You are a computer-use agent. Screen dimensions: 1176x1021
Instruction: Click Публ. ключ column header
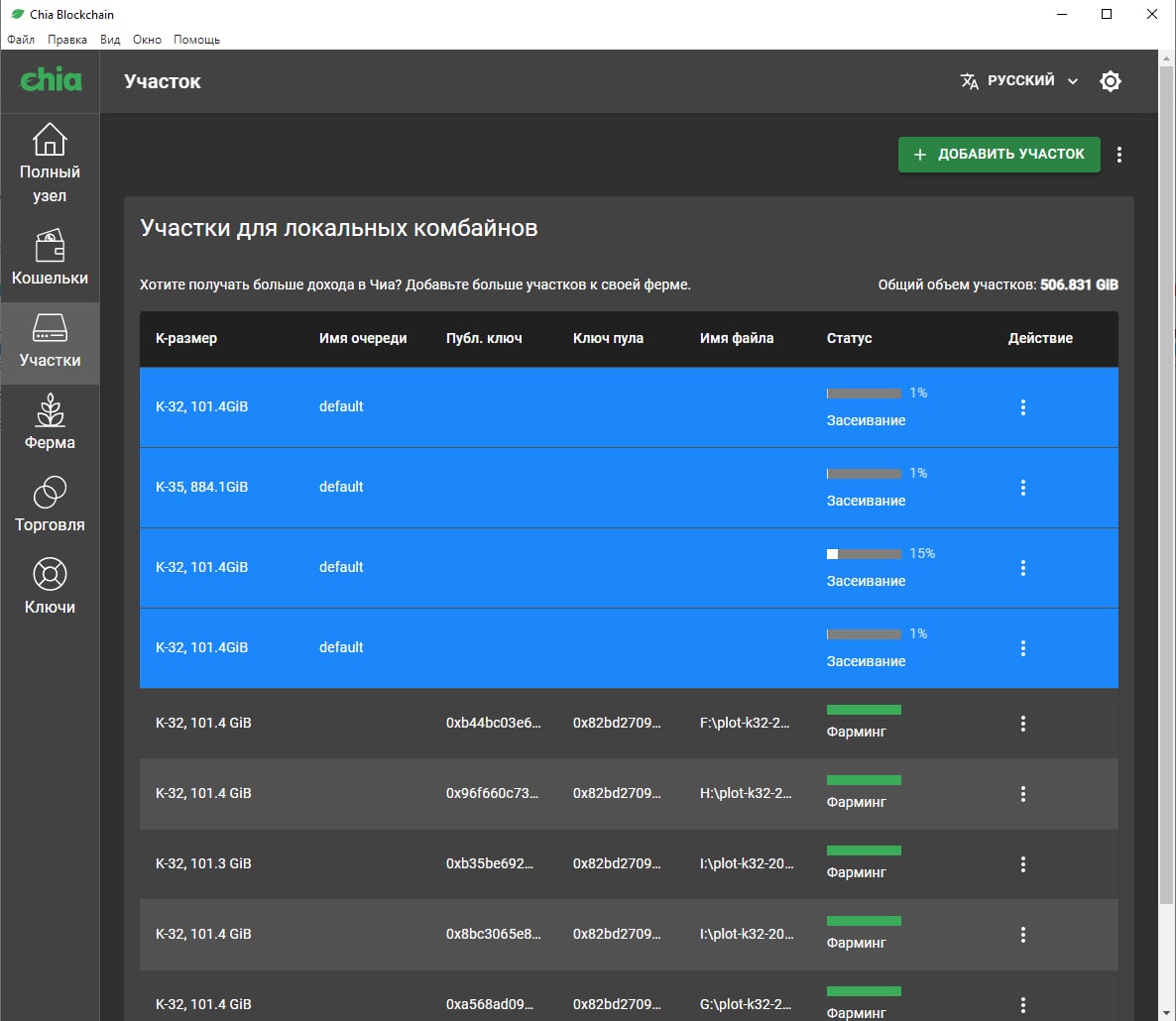[x=484, y=338]
